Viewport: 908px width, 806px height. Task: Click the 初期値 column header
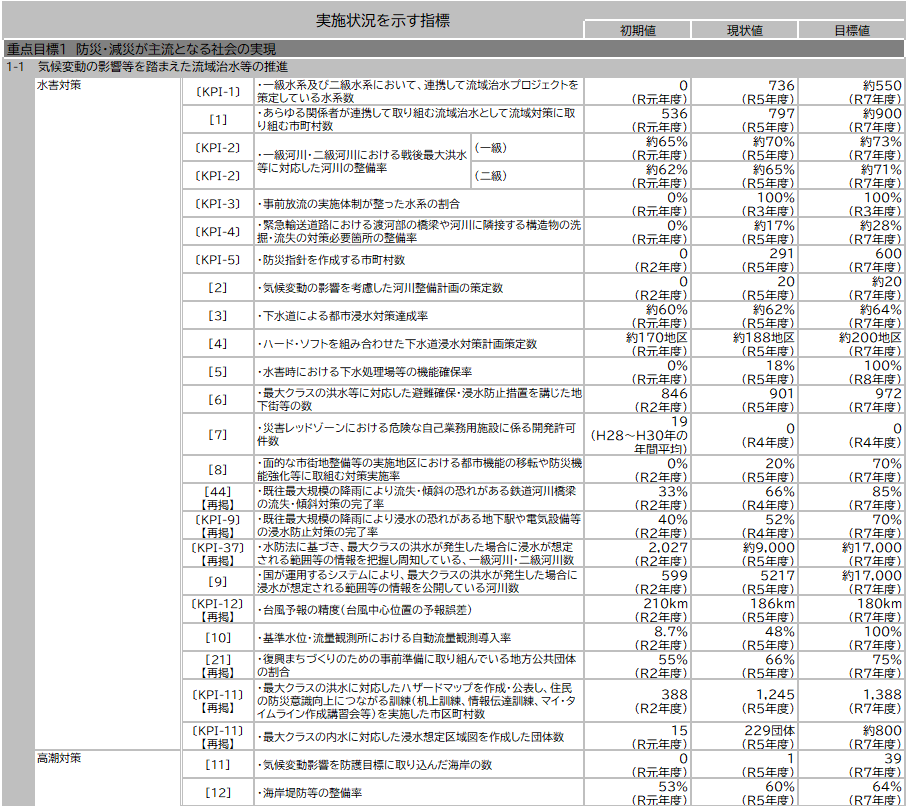[x=637, y=30]
